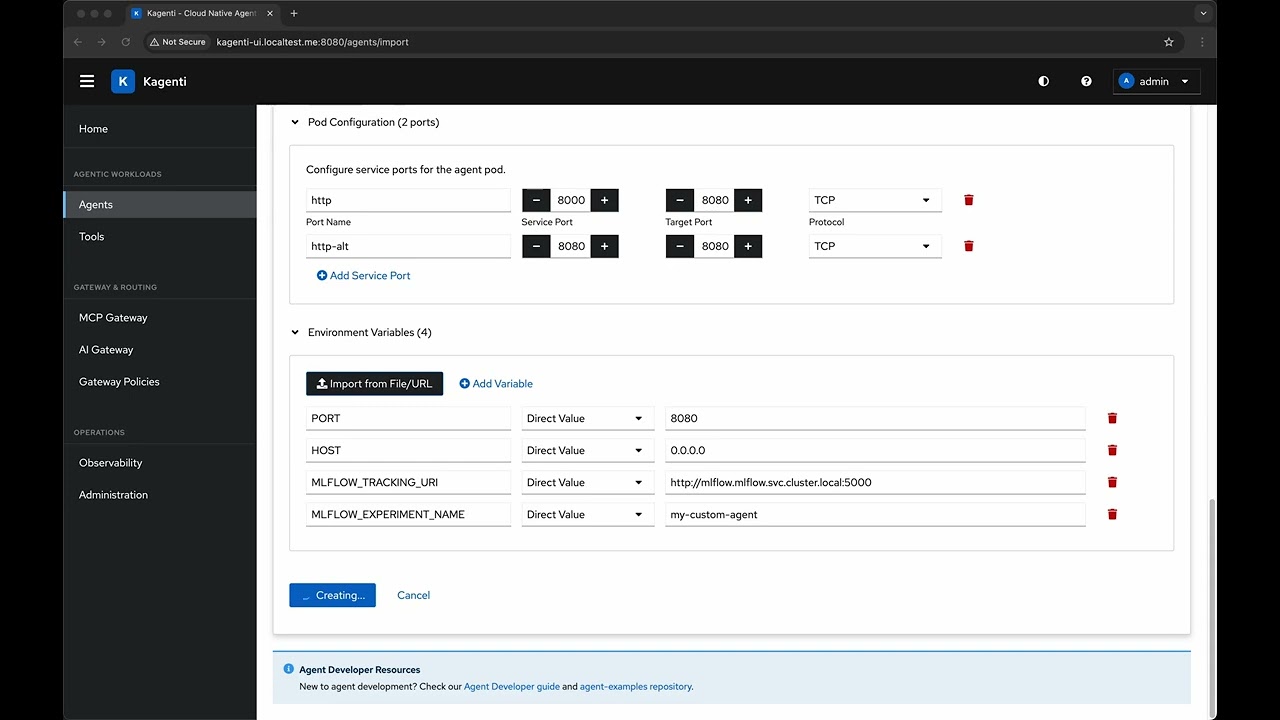Cancel the agent import
The width and height of the screenshot is (1280, 720).
(413, 595)
